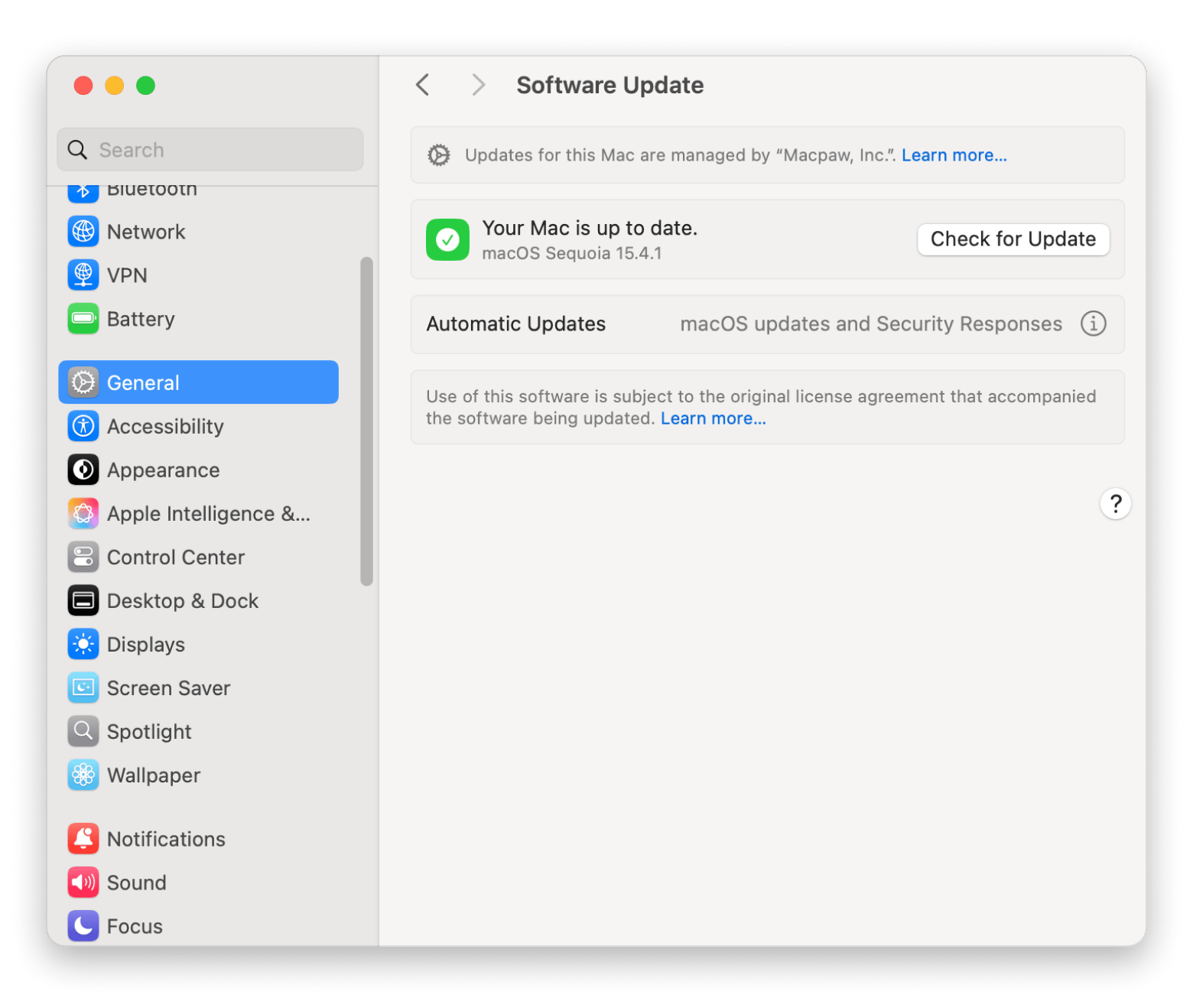Open Spotlight settings pane

[149, 731]
